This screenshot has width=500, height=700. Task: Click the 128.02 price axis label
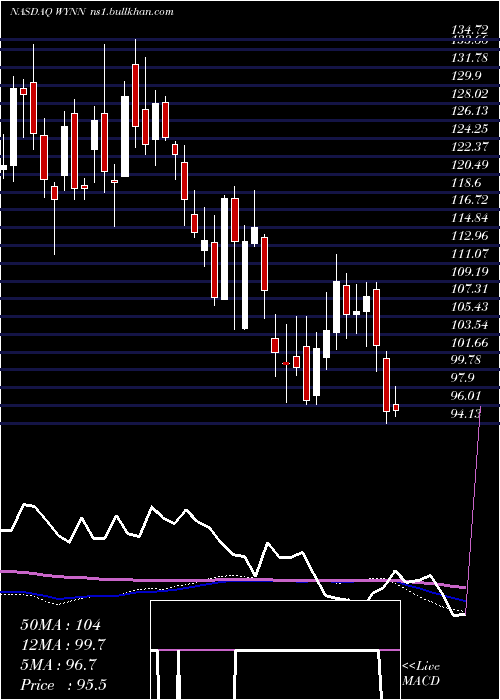pyautogui.click(x=470, y=94)
